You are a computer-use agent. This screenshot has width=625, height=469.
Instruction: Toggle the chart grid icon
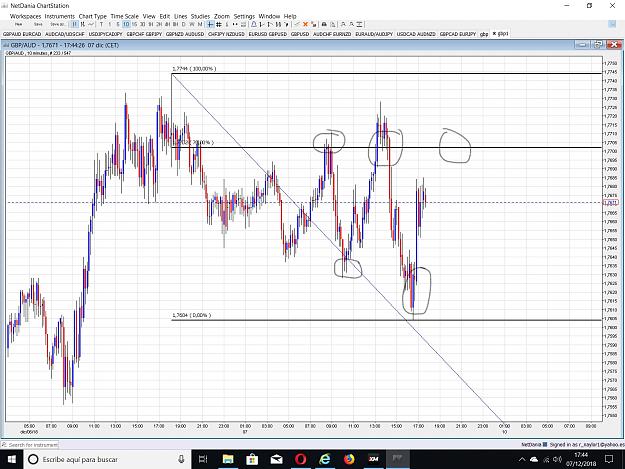pyautogui.click(x=219, y=24)
